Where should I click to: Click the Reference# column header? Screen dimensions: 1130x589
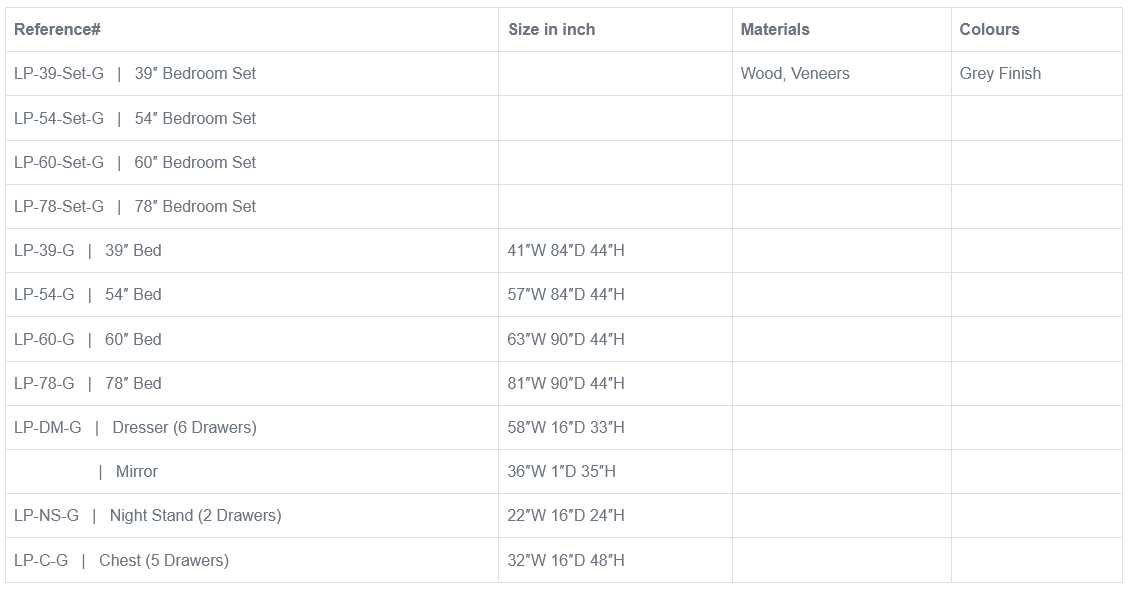(x=57, y=30)
